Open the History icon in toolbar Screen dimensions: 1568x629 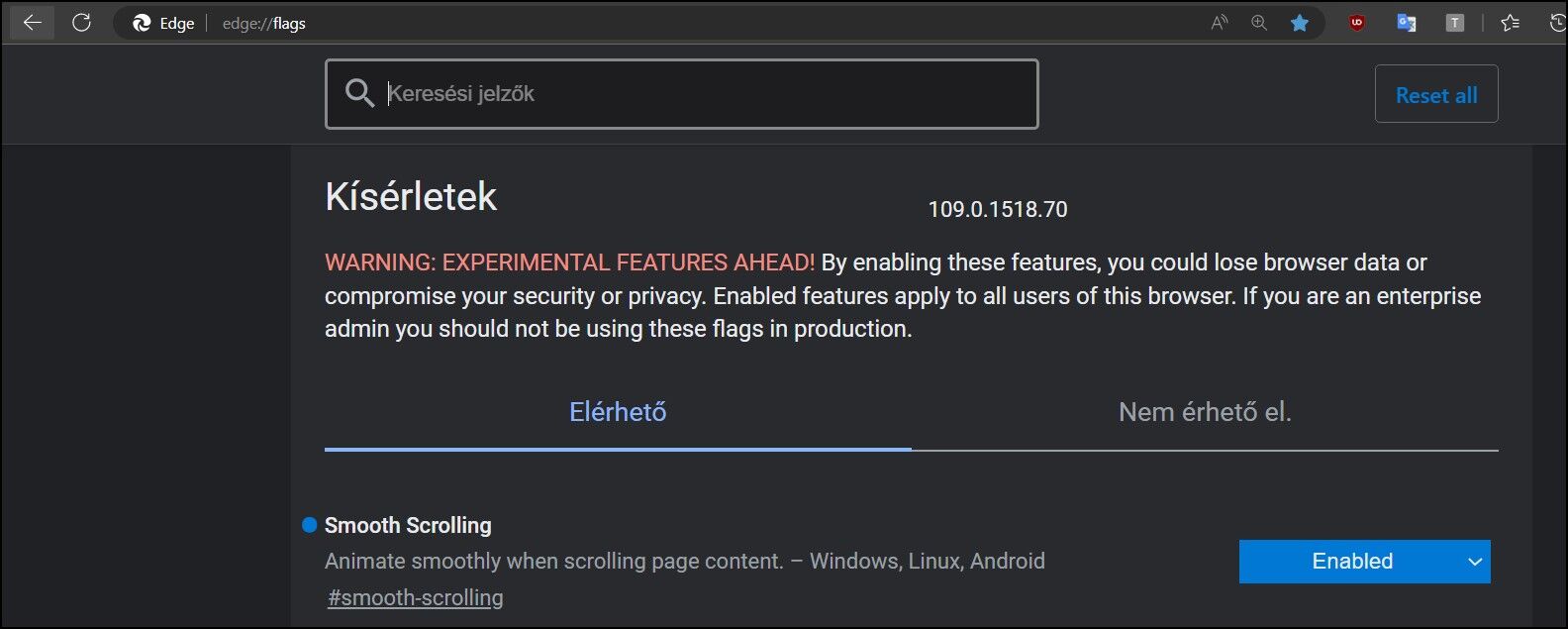coord(1557,23)
